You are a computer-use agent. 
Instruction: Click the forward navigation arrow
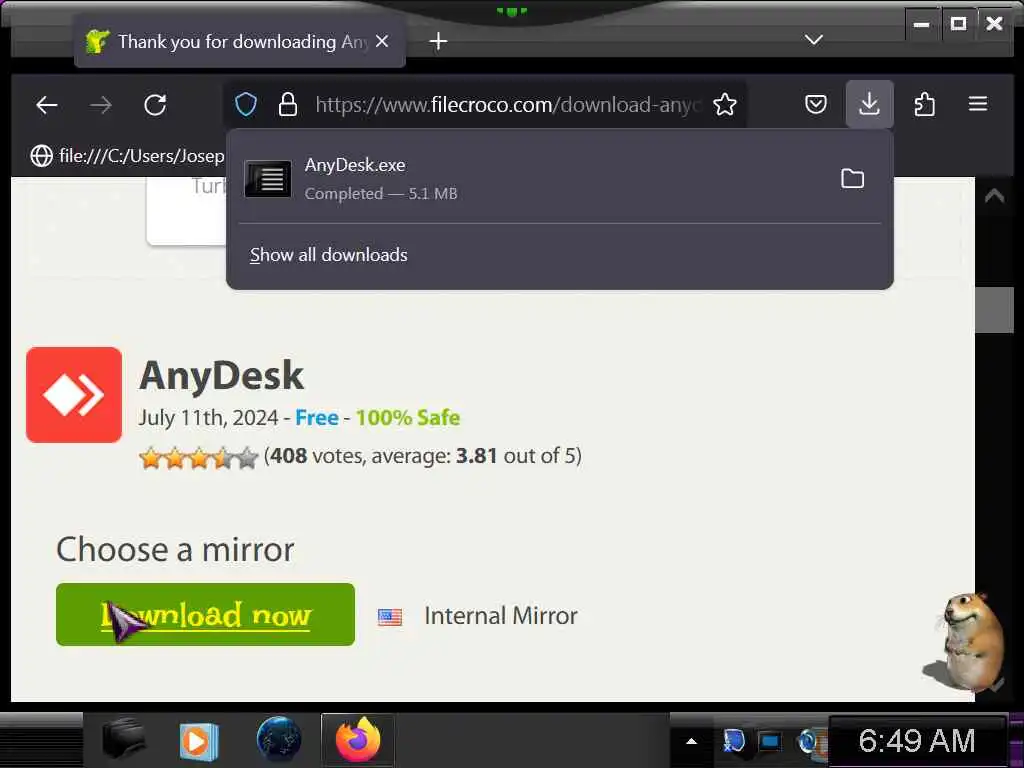tap(101, 104)
